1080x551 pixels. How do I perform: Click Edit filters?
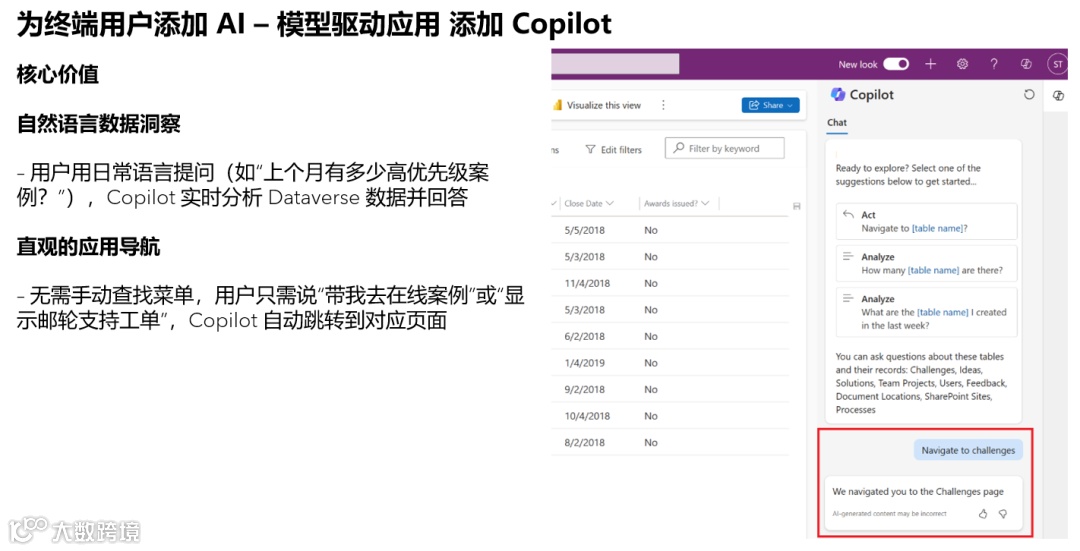pyautogui.click(x=621, y=149)
